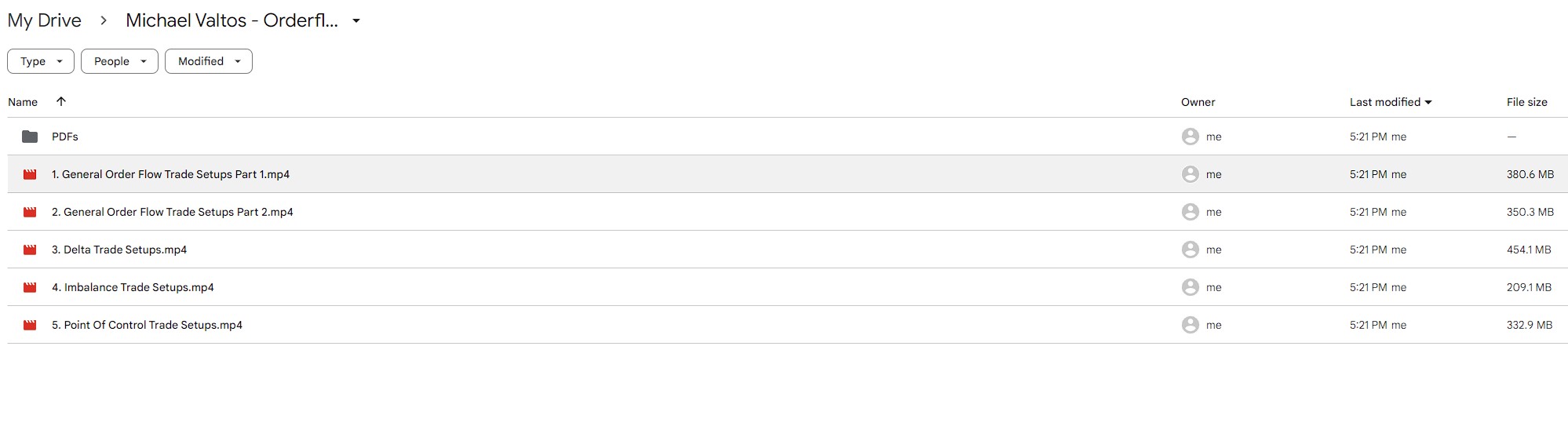Expand the Michael Valtos folder menu arrow
Image resolution: width=1568 pixels, height=430 pixels.
[356, 21]
